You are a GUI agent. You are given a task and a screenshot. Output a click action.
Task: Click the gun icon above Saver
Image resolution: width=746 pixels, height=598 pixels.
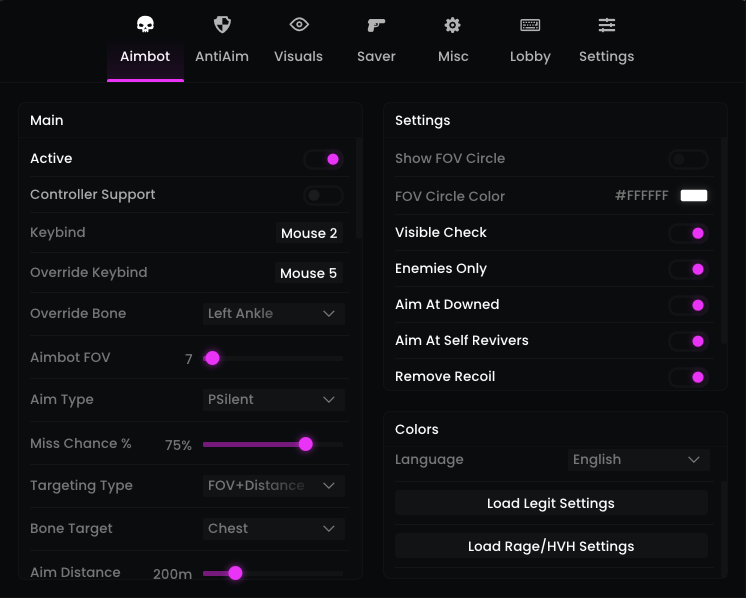pos(376,25)
